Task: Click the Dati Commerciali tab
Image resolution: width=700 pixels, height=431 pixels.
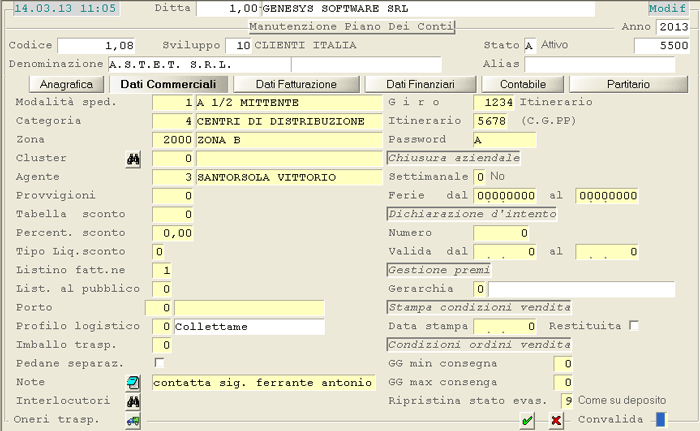Action: pyautogui.click(x=168, y=84)
